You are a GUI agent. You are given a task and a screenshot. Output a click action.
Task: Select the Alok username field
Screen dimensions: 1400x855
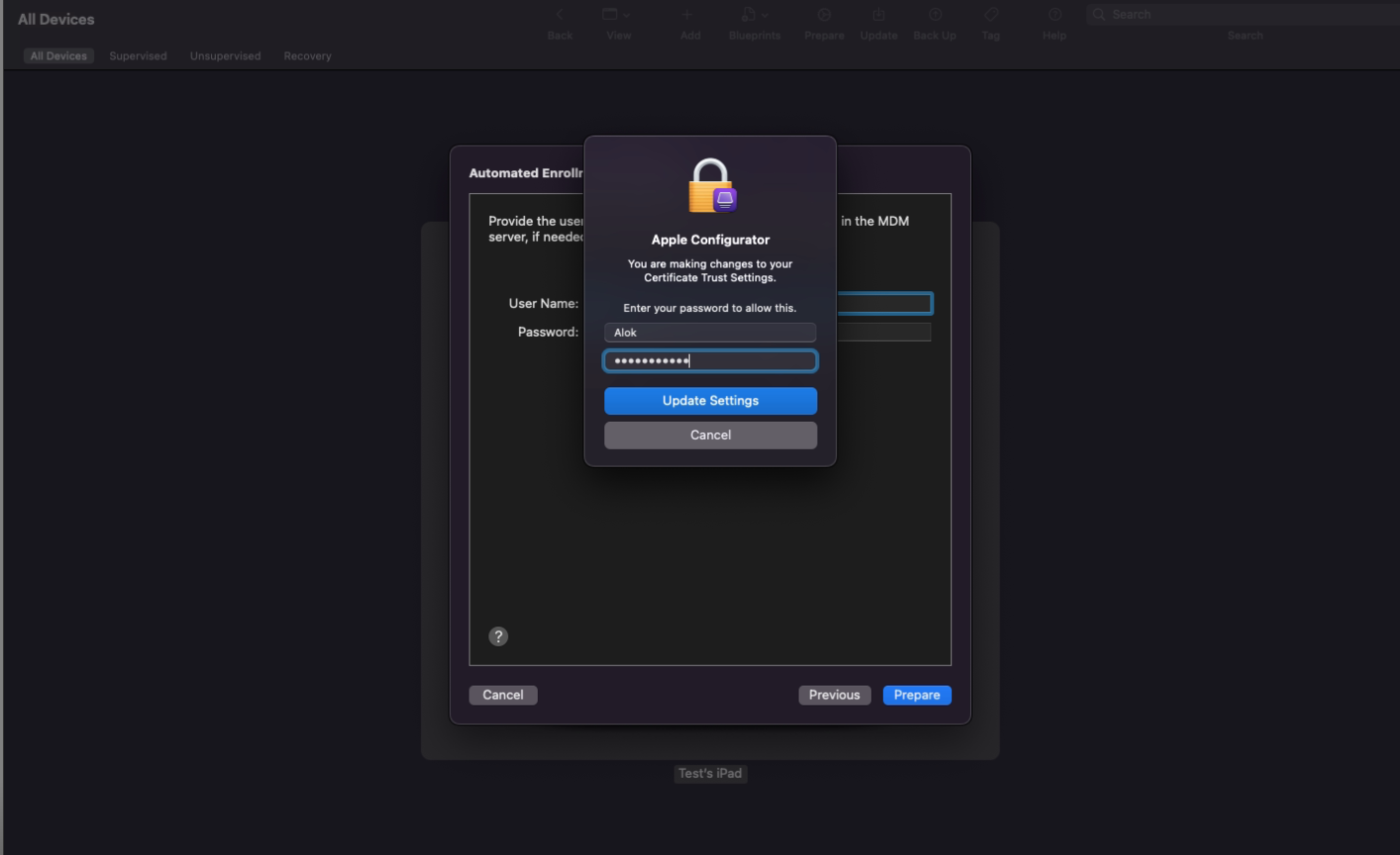point(710,333)
